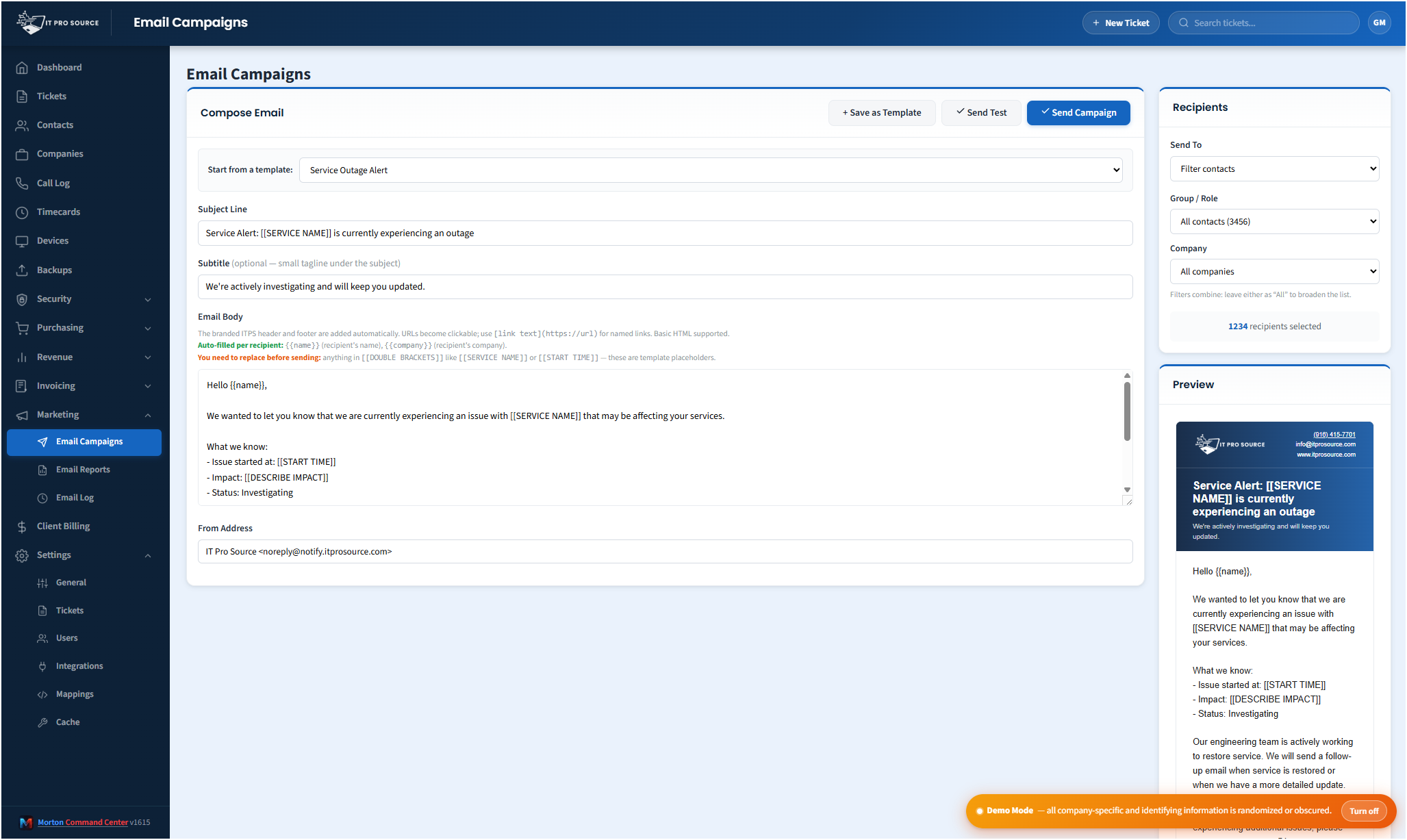The height and width of the screenshot is (840, 1407).
Task: Click the Settings gear icon
Action: click(22, 555)
